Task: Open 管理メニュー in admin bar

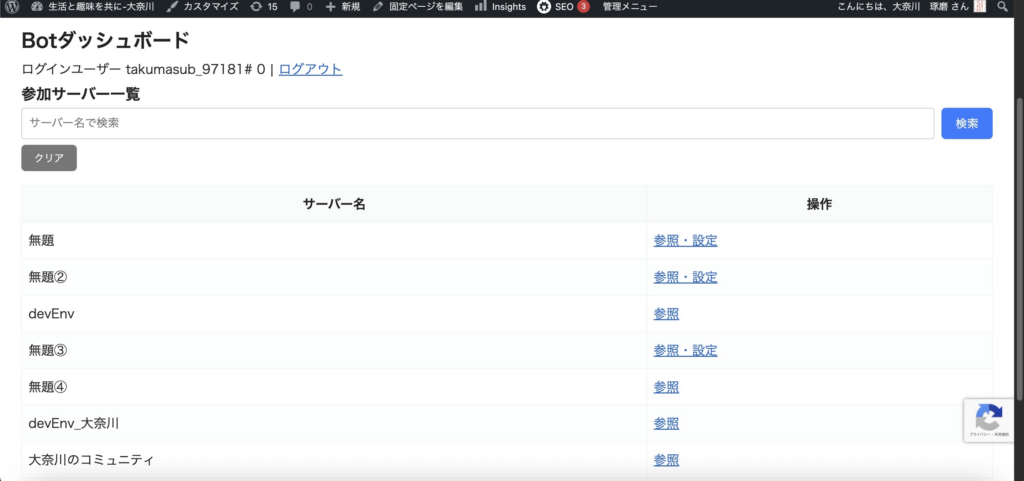Action: (x=630, y=7)
